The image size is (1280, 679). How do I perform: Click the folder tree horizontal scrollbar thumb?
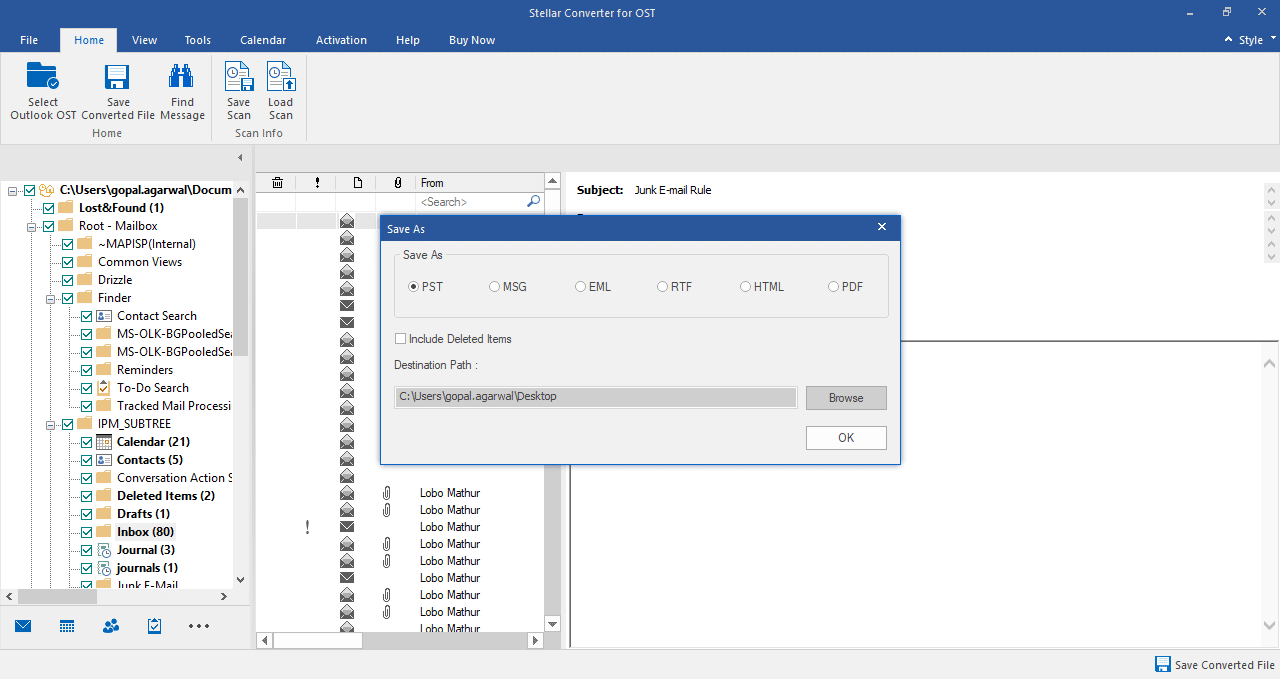click(57, 597)
